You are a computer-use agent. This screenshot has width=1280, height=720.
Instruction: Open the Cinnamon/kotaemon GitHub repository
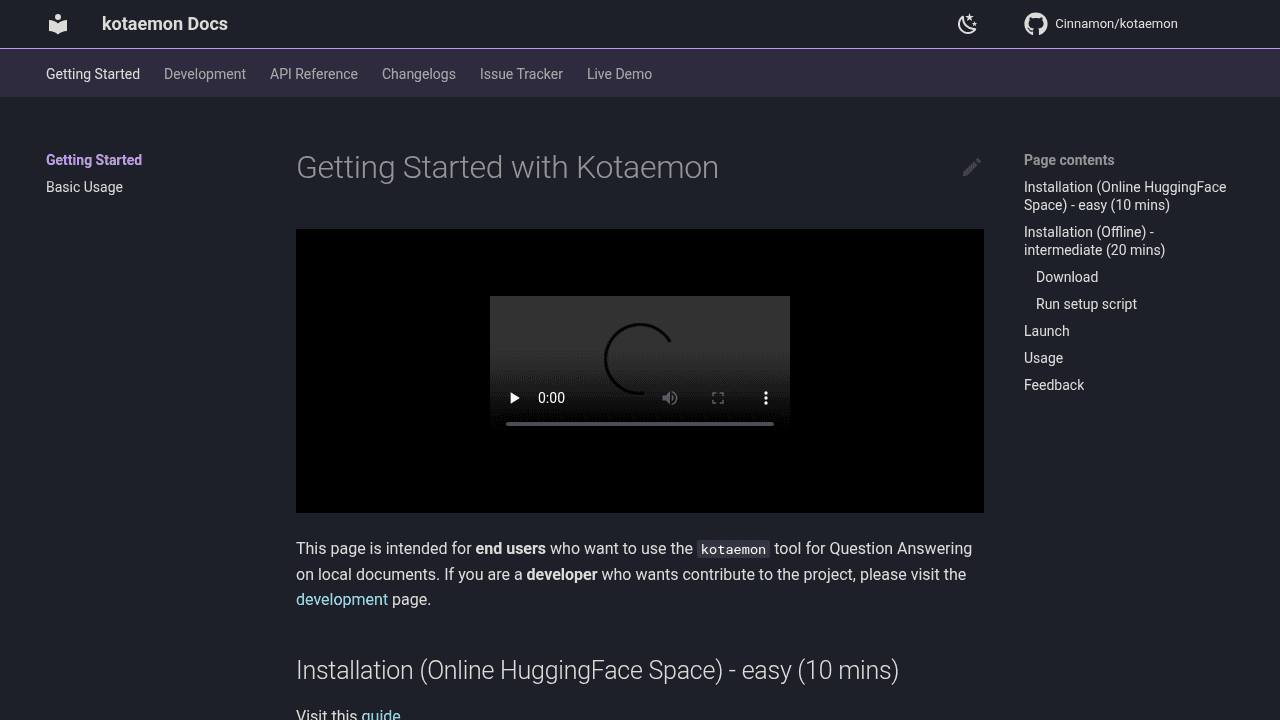[1100, 24]
